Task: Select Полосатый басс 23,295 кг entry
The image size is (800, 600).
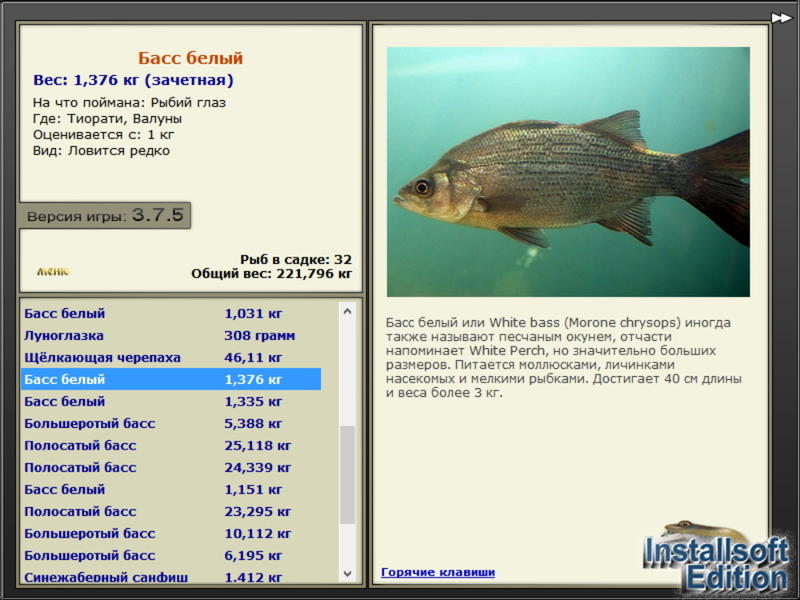Action: coord(171,511)
